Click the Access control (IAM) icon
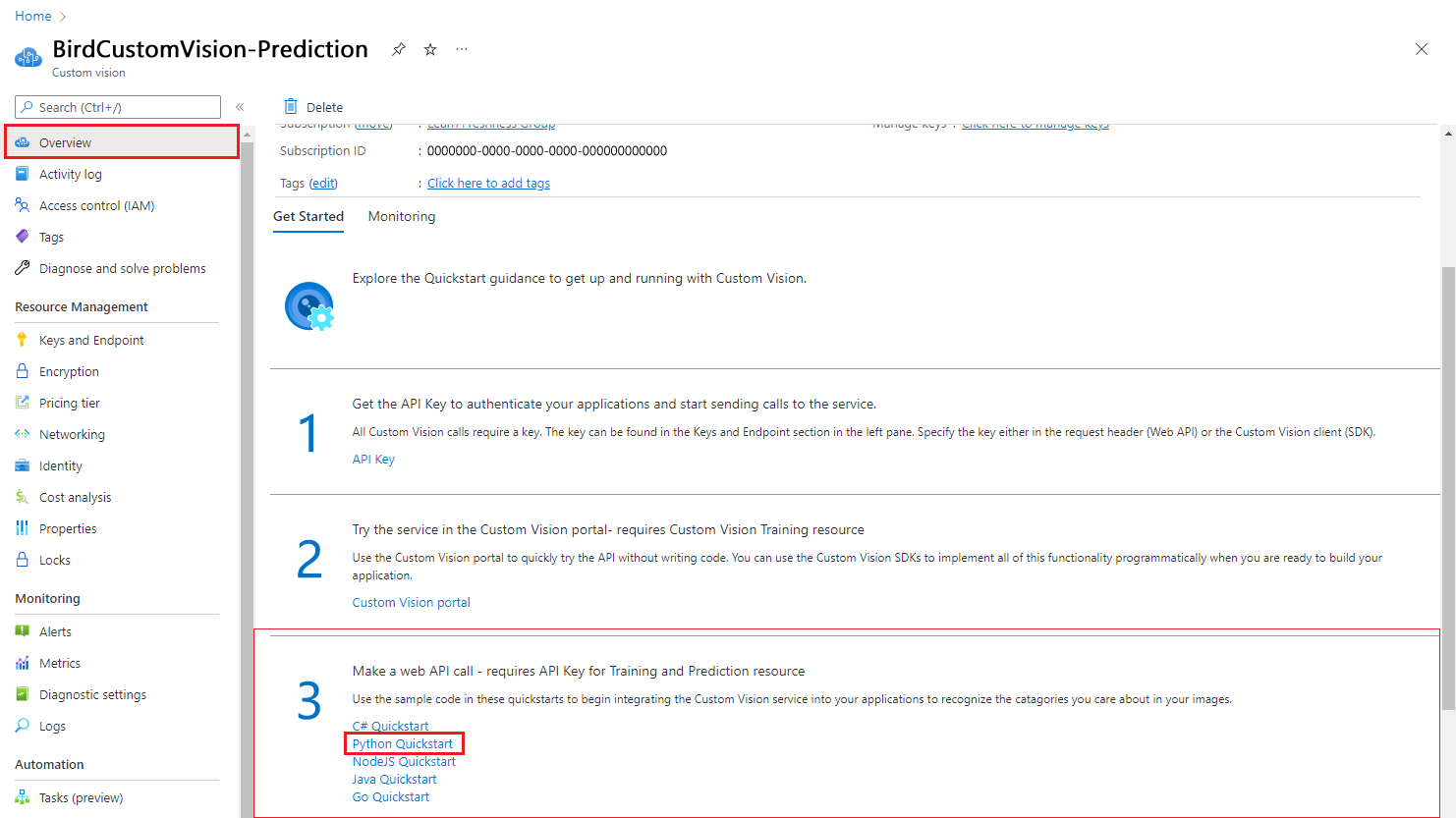 click(23, 205)
